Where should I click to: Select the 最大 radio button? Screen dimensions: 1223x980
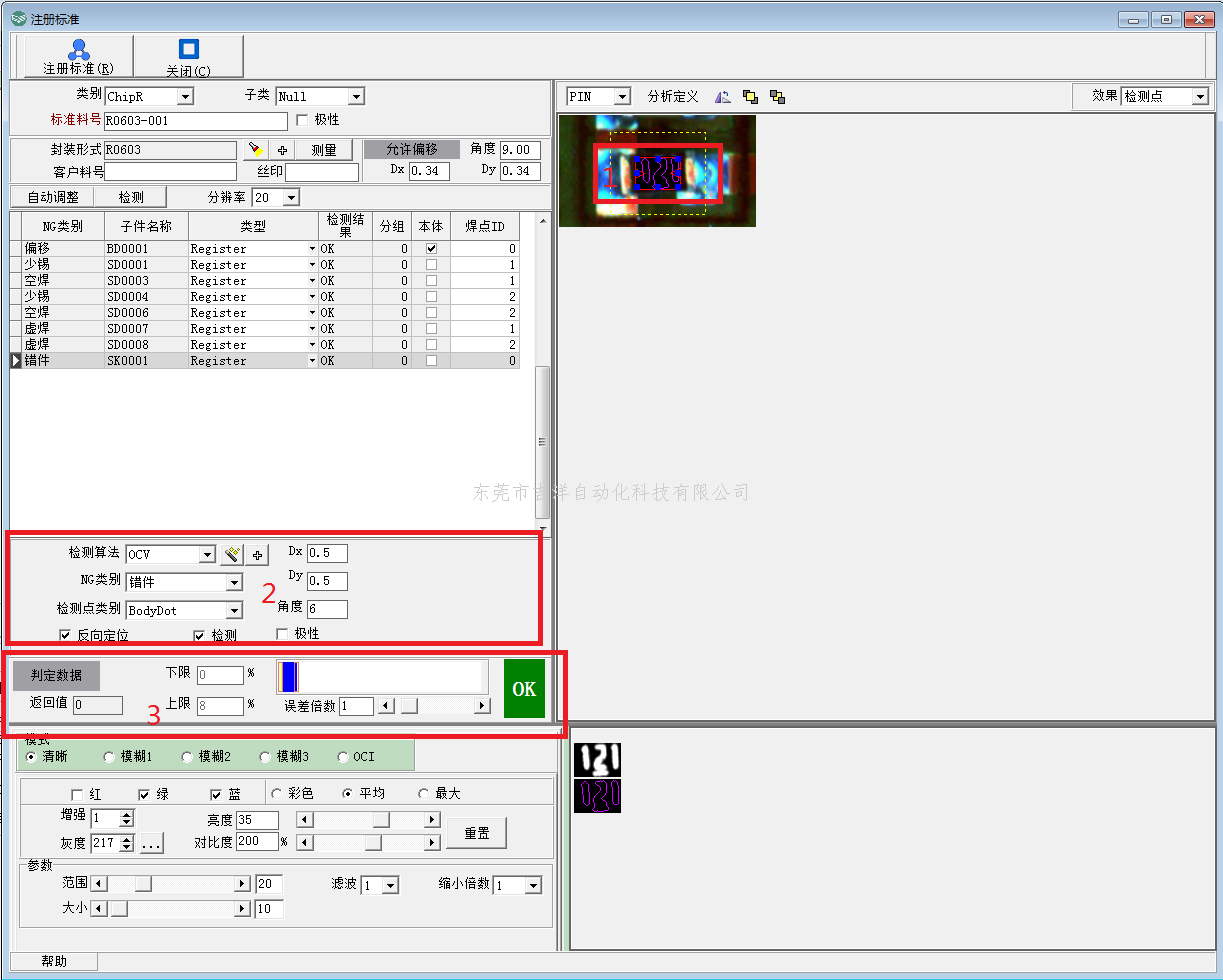tap(423, 793)
